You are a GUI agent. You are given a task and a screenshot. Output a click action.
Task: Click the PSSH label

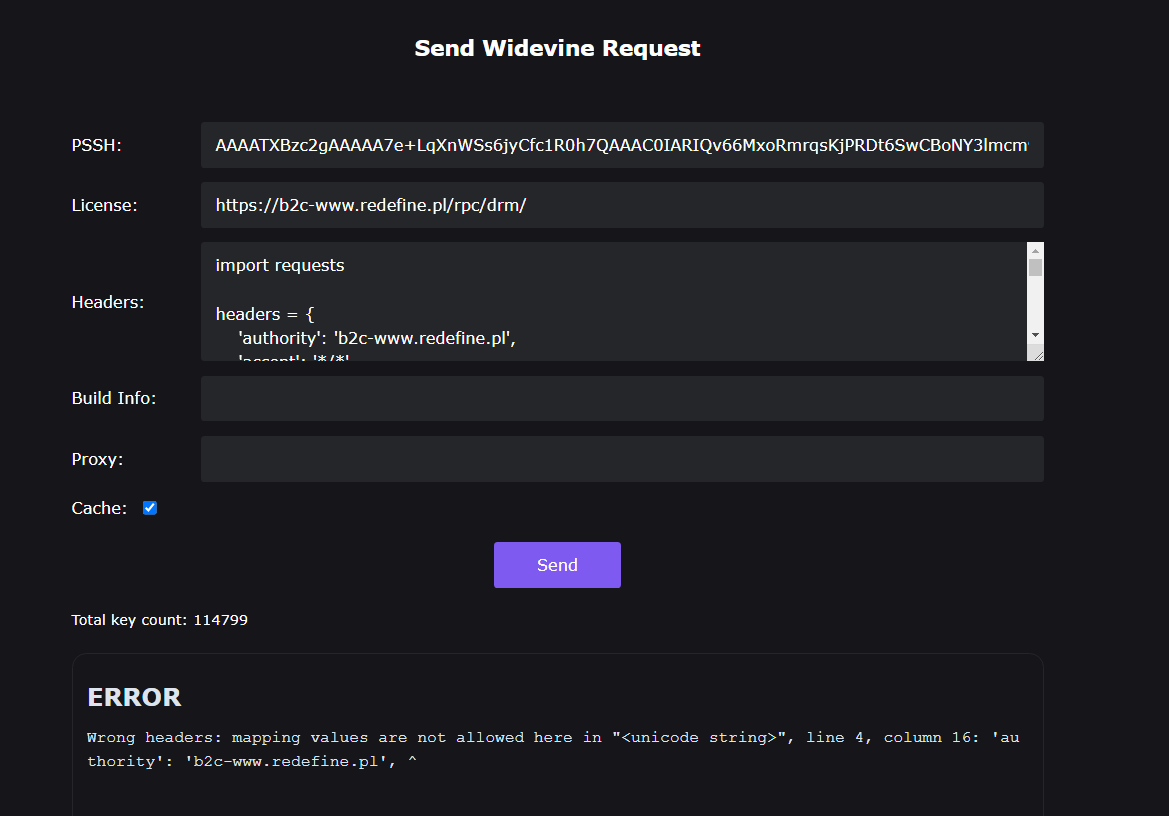point(96,146)
